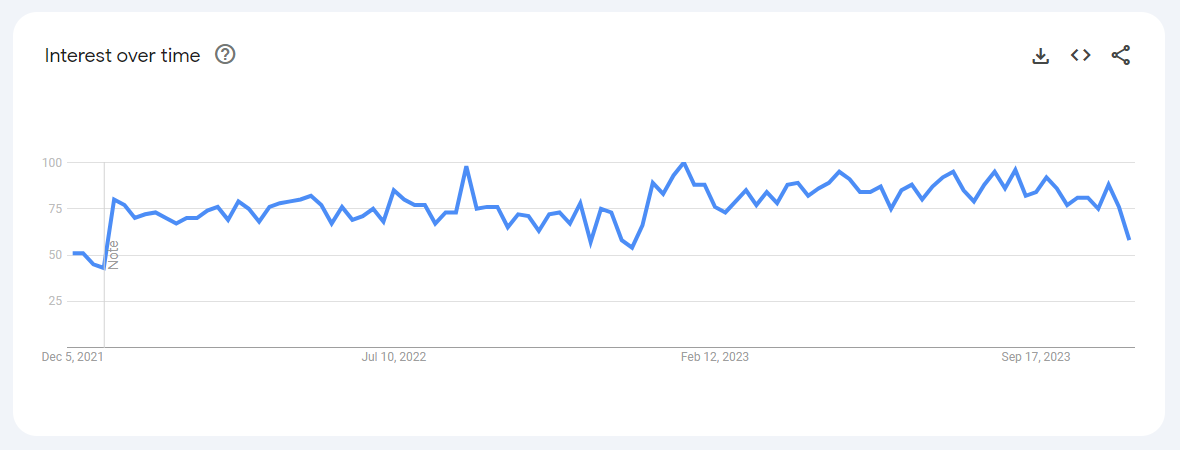Click the 50 value on the vertical axis
Viewport: 1180px width, 450px height.
56,255
